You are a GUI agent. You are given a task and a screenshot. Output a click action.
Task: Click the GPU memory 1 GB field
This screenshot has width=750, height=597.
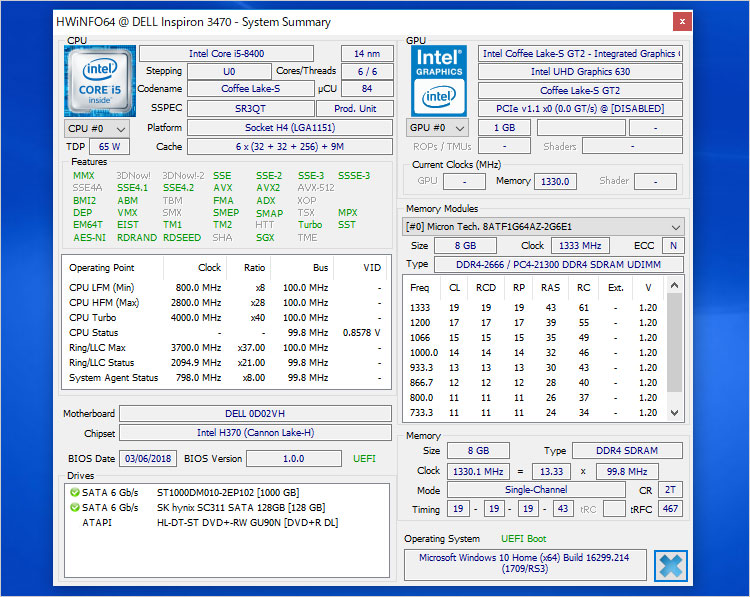click(505, 128)
